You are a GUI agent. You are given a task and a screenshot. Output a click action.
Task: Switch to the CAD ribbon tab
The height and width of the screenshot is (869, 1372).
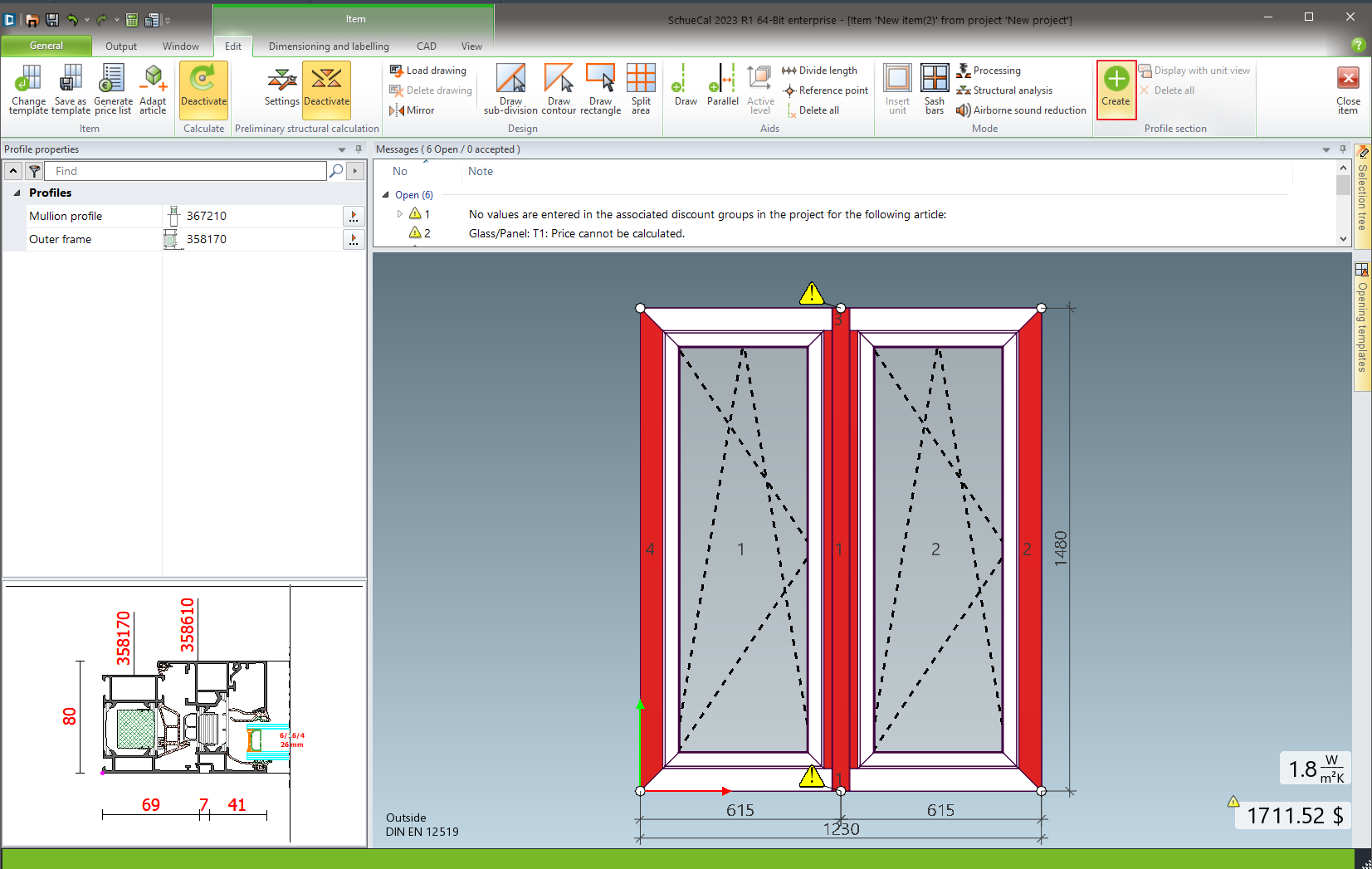click(426, 46)
